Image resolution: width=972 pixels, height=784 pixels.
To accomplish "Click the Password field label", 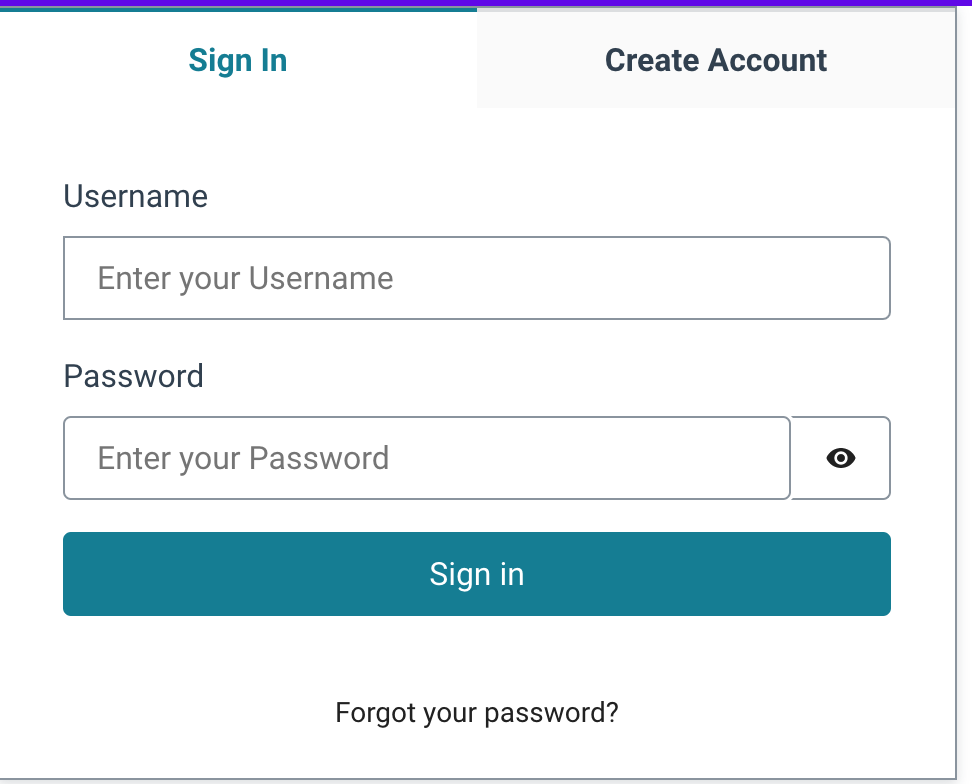I will 133,376.
